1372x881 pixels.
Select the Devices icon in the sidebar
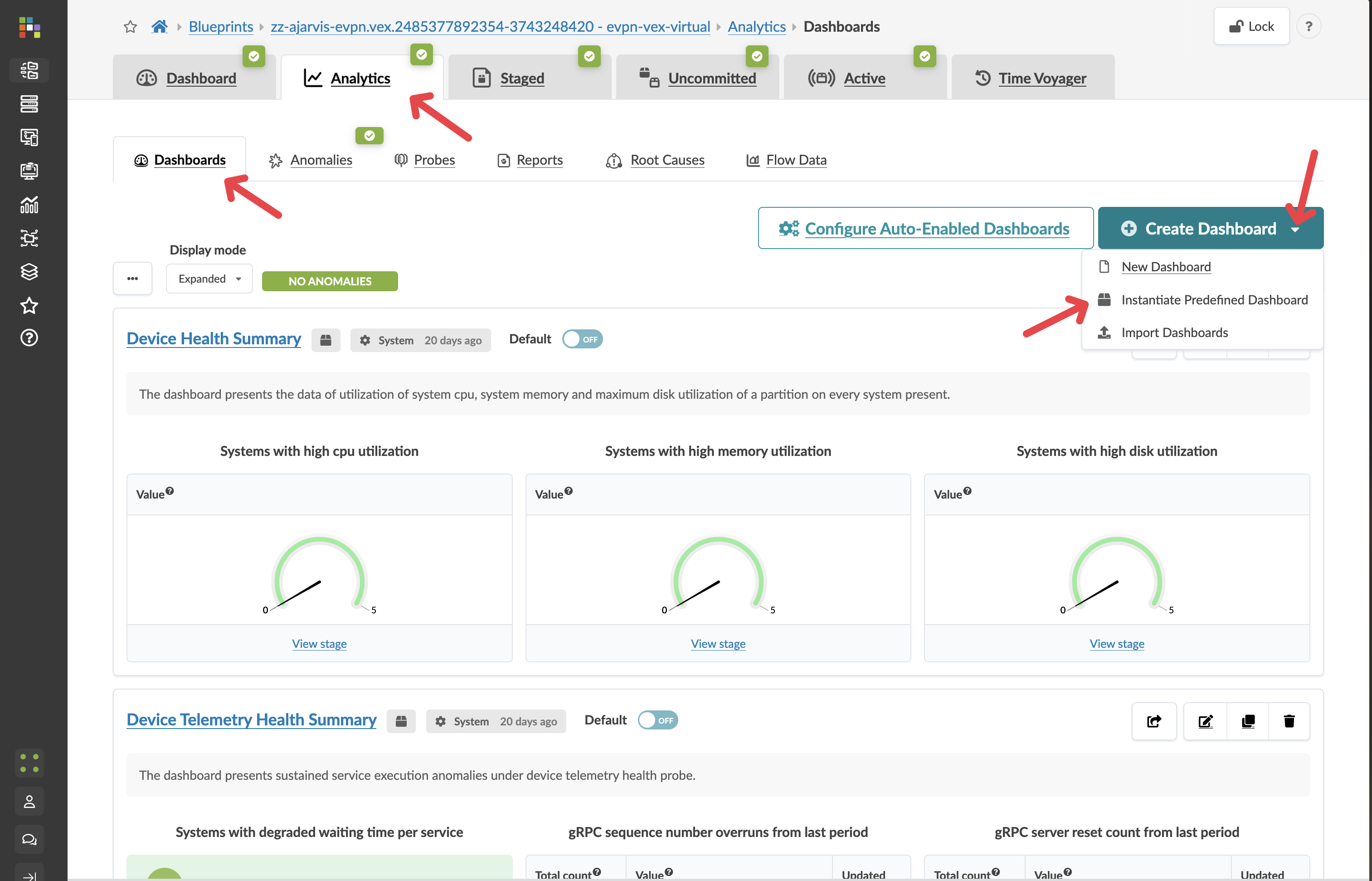pos(29,104)
